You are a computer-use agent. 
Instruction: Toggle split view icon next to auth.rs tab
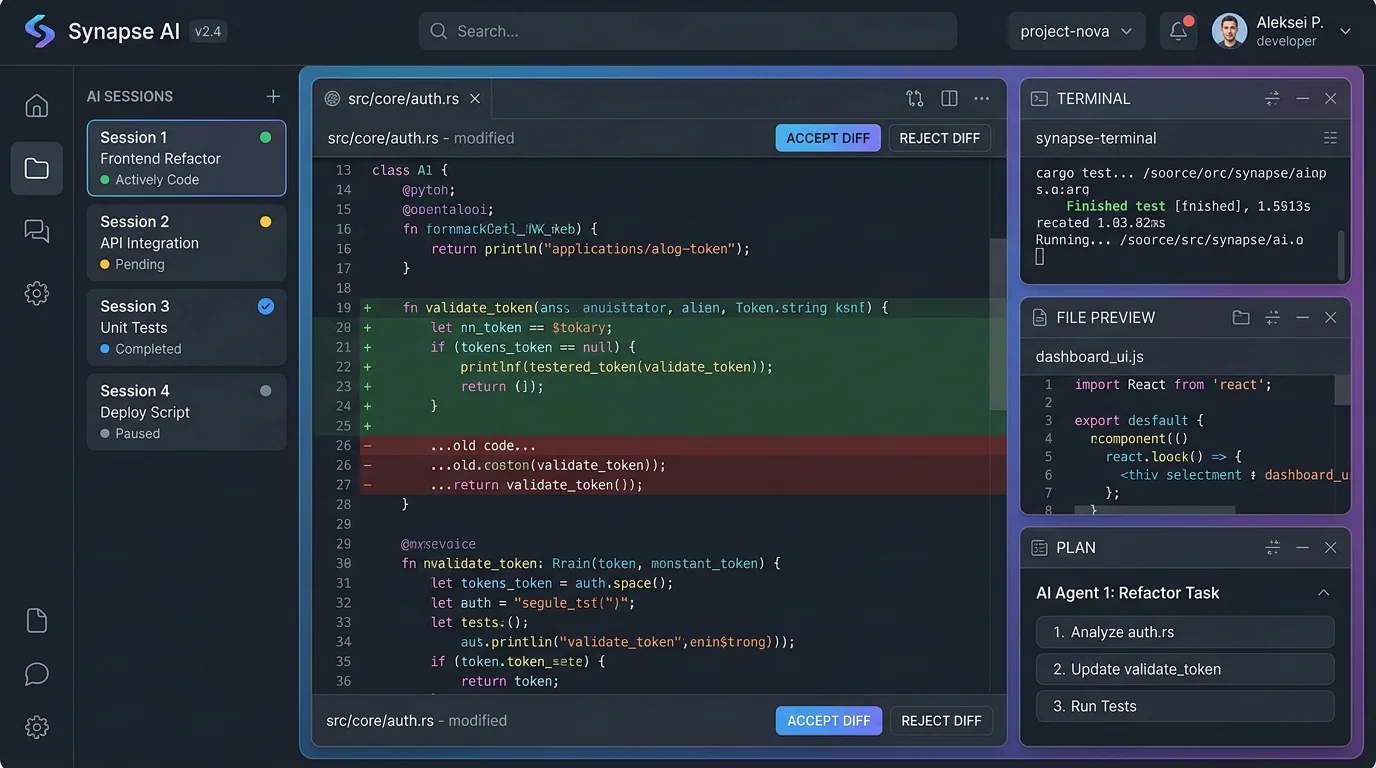click(x=948, y=98)
